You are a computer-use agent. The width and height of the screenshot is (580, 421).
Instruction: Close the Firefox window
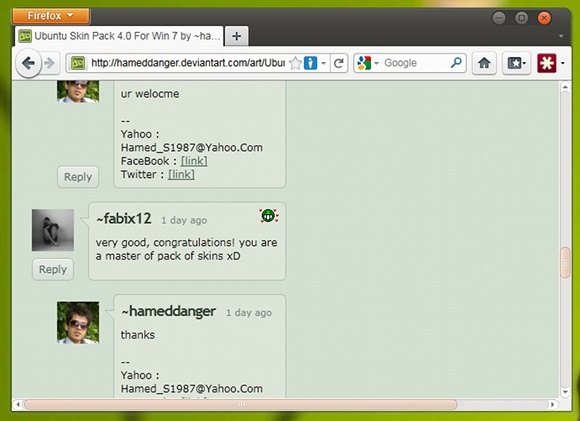[544, 18]
